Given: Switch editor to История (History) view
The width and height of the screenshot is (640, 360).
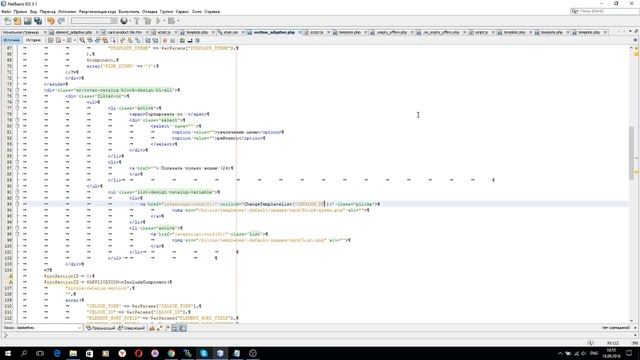Looking at the screenshot, I should tap(33, 40).
